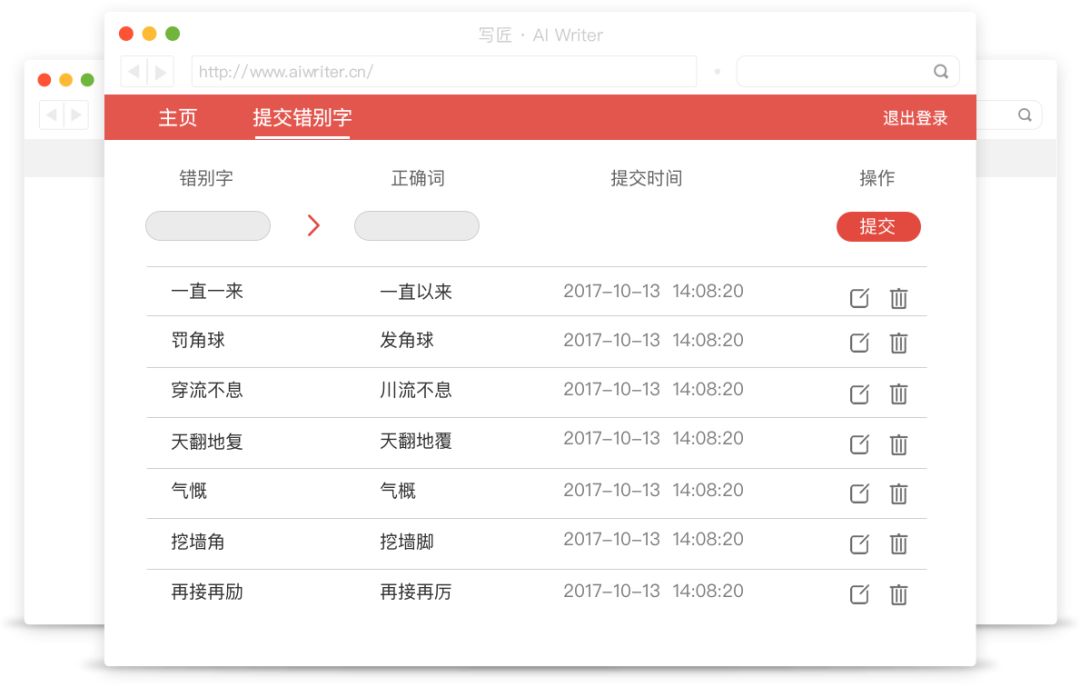Viewport: 1080px width, 687px height.
Task: Select the wrong word 再接再励
Action: click(207, 593)
